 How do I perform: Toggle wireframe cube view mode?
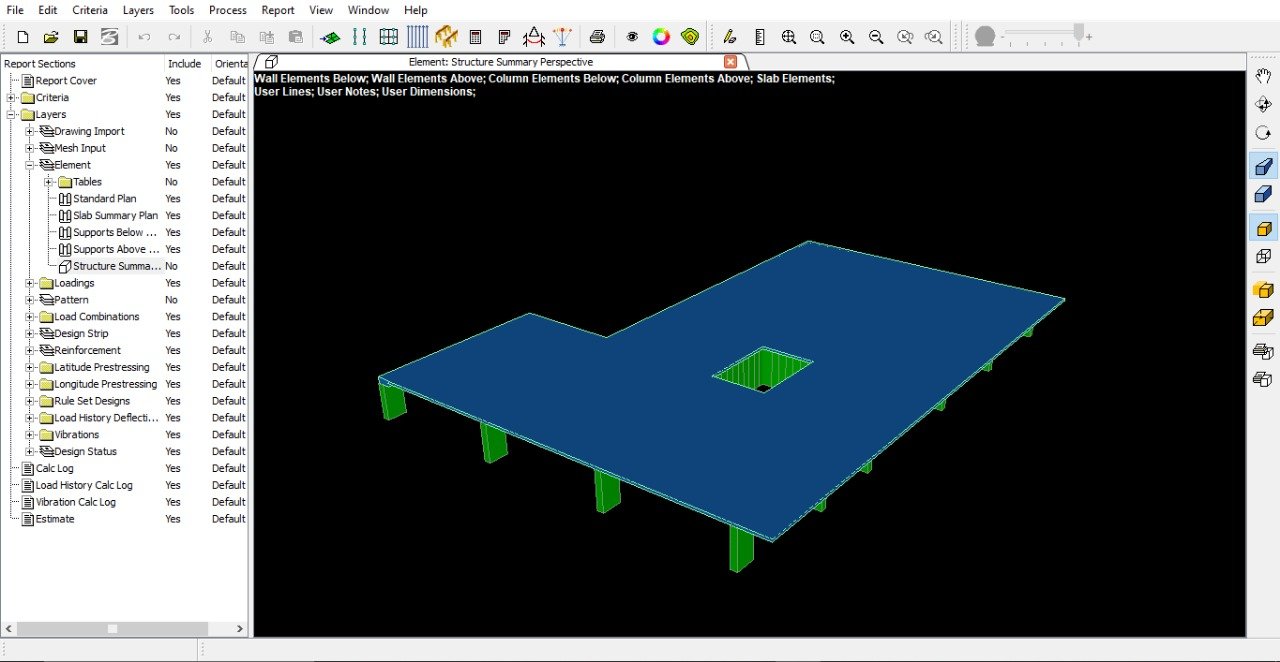tap(1263, 256)
